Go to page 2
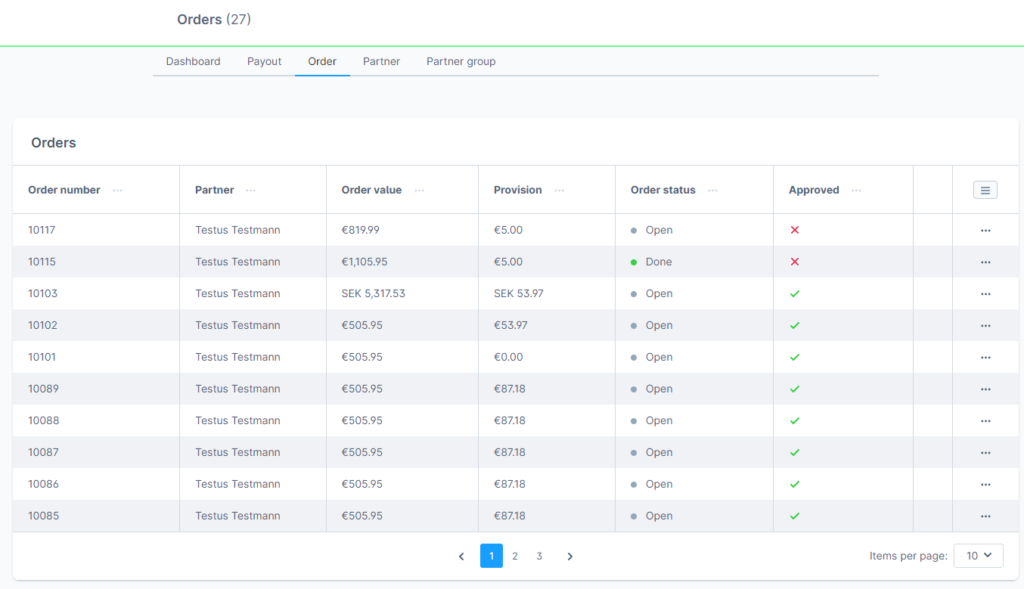The height and width of the screenshot is (589, 1024). (x=515, y=556)
